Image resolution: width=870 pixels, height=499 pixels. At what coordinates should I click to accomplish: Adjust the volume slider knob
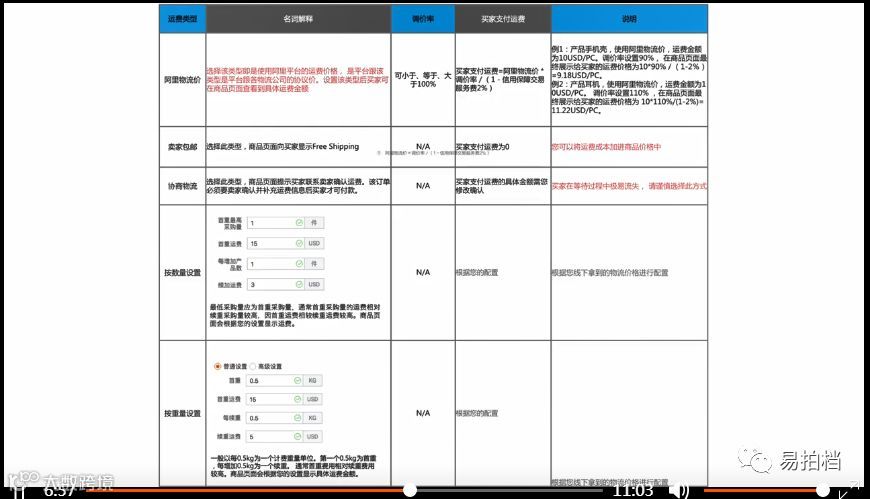point(823,490)
